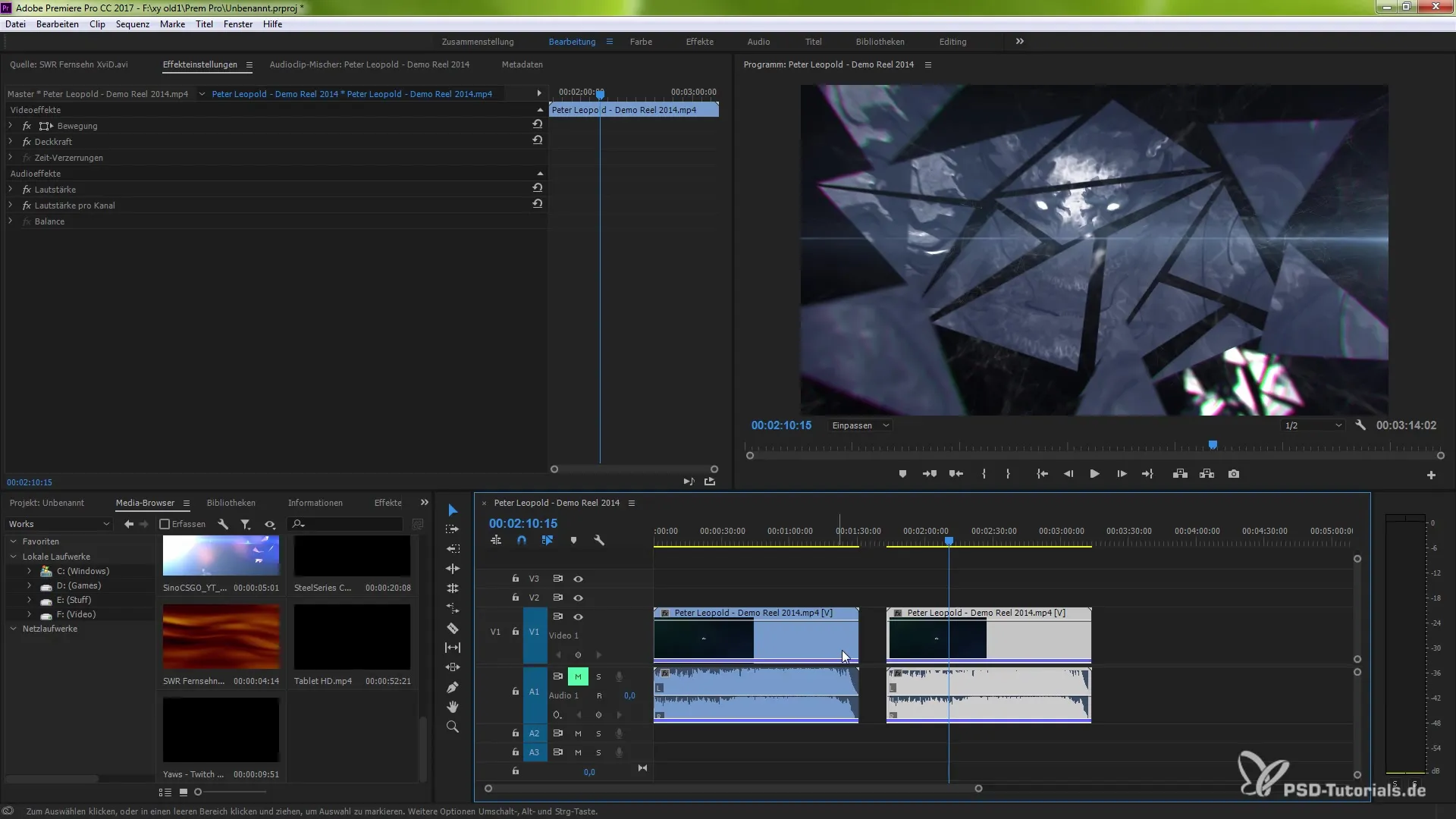1456x819 pixels.
Task: Reset the Bewegung effect
Action: tap(537, 124)
